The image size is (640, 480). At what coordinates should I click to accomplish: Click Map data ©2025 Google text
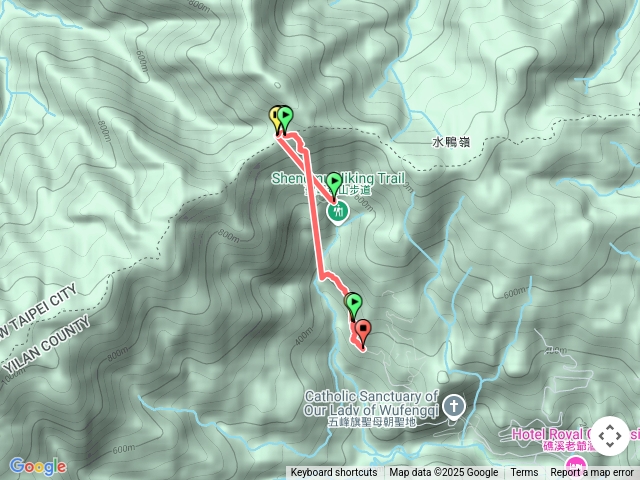click(x=444, y=473)
